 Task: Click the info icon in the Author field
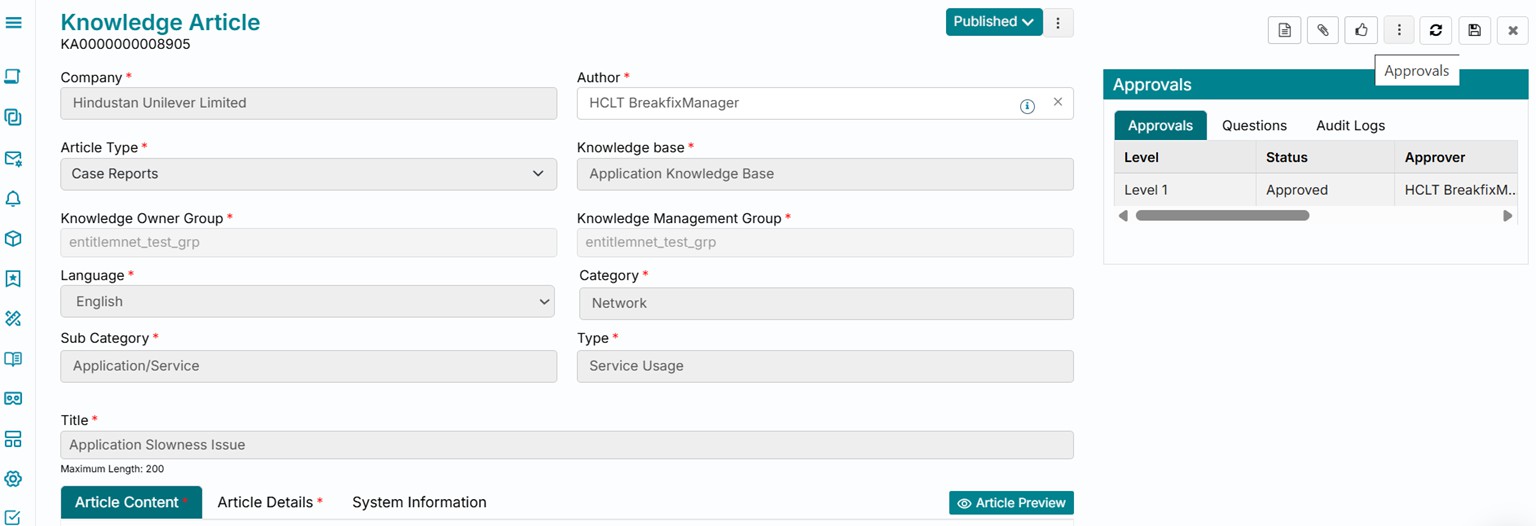[x=1027, y=106]
